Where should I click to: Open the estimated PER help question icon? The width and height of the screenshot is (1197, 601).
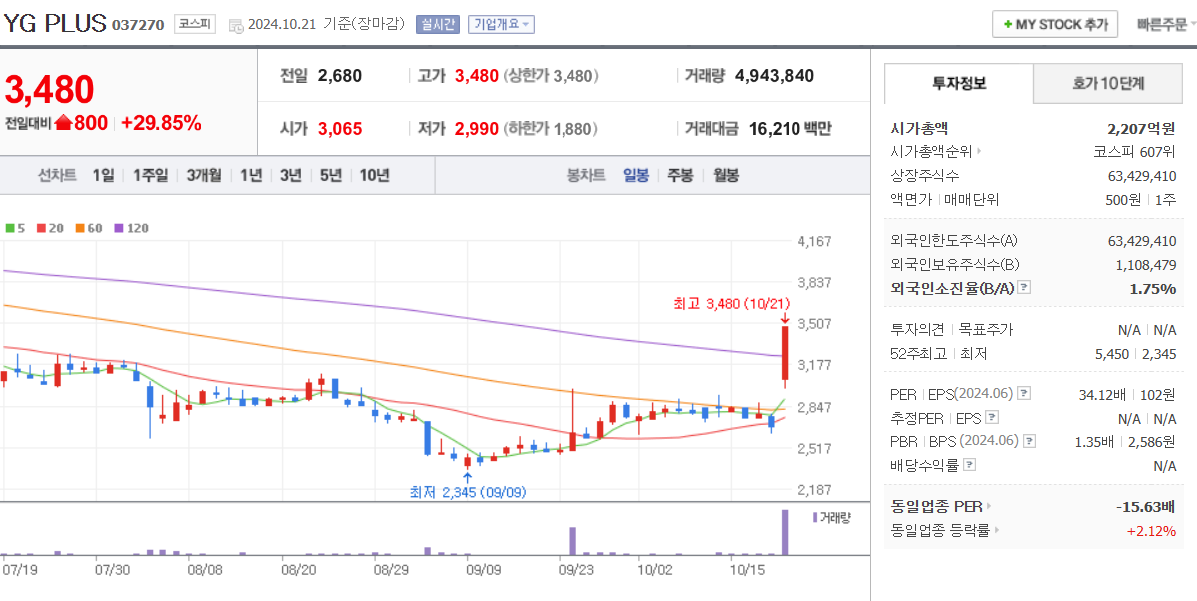pyautogui.click(x=992, y=418)
